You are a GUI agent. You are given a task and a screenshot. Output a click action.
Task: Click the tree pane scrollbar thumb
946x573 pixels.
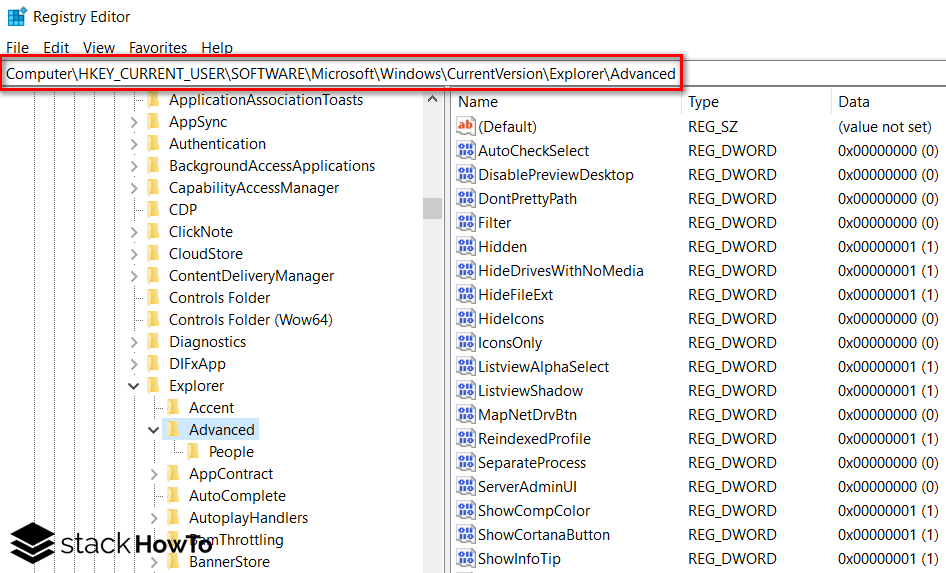pos(432,208)
